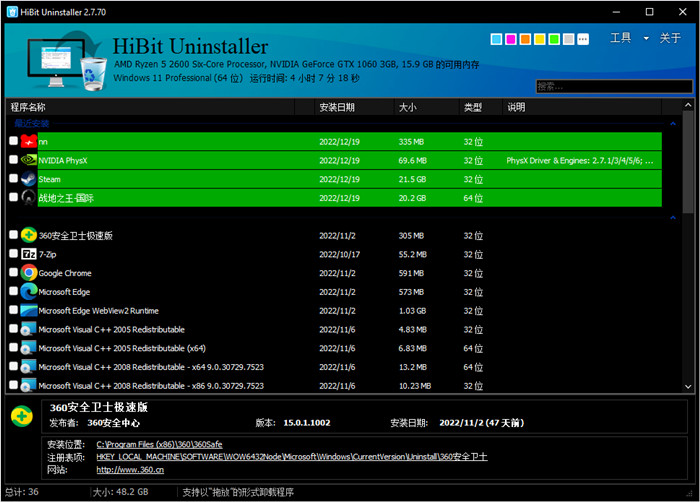Click the 大小: 48.2 GB status entry
700x502 pixels.
(x=121, y=492)
